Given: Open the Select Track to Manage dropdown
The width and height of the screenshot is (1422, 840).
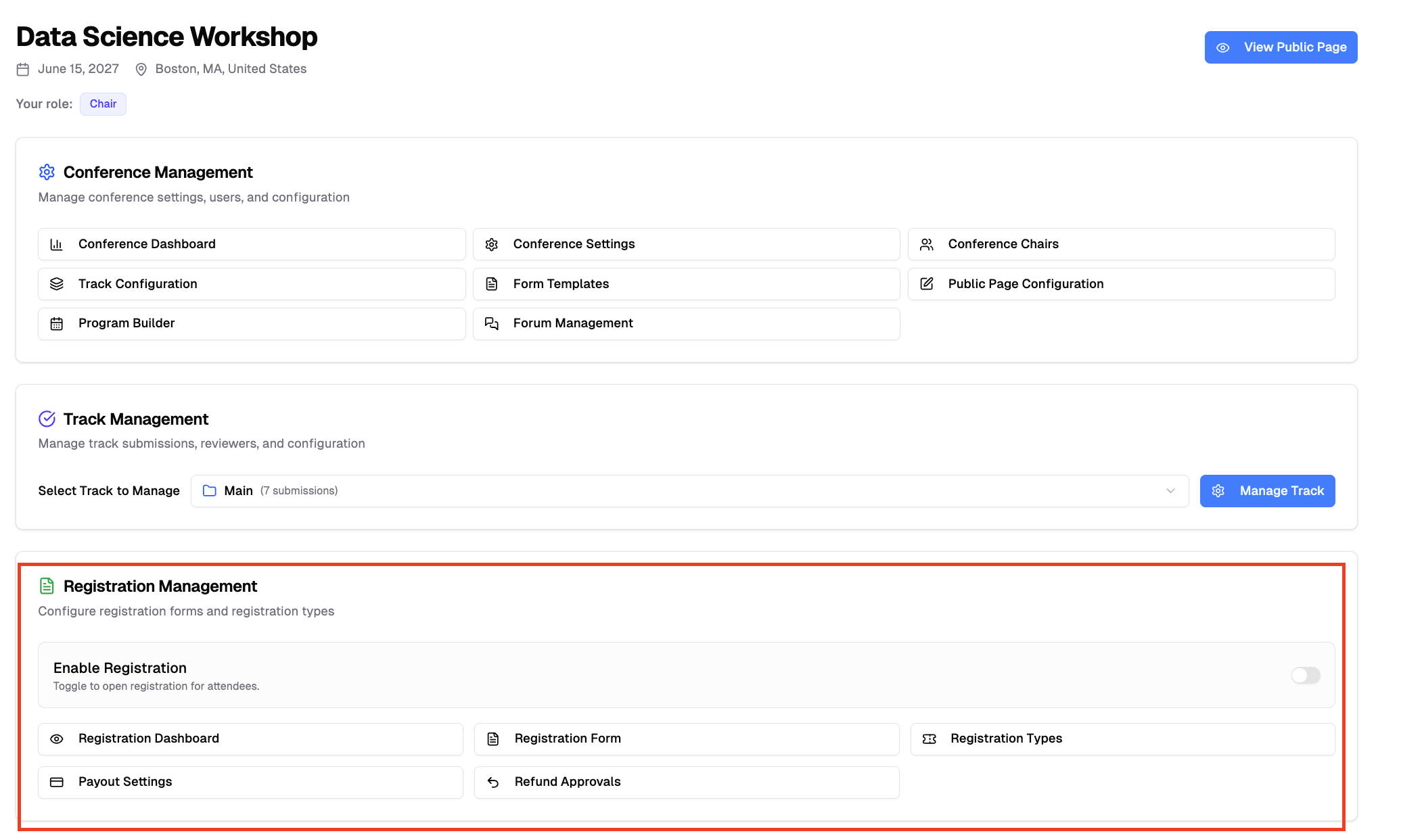Looking at the screenshot, I should coord(689,491).
